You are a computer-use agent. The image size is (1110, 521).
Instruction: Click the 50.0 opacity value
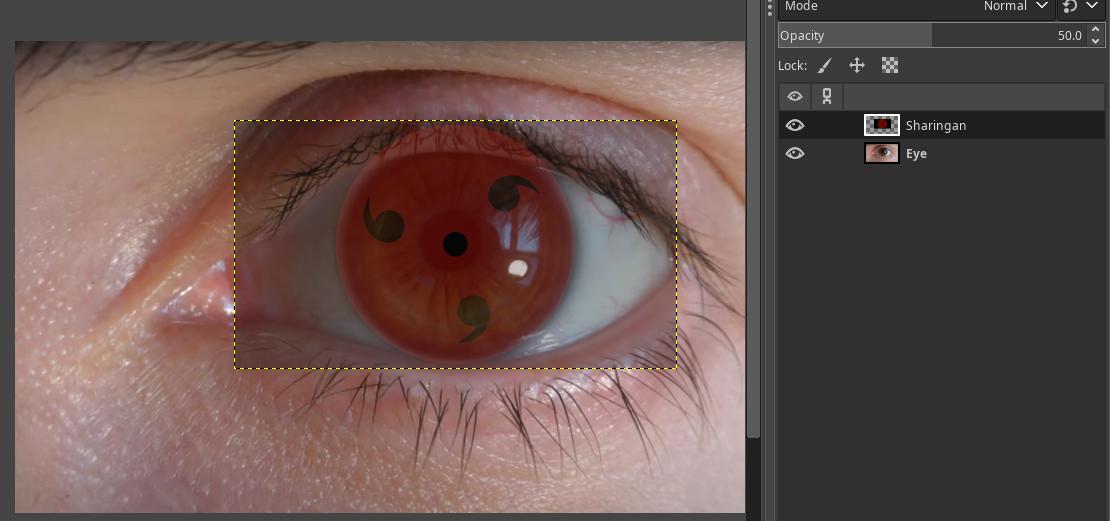(x=1070, y=35)
